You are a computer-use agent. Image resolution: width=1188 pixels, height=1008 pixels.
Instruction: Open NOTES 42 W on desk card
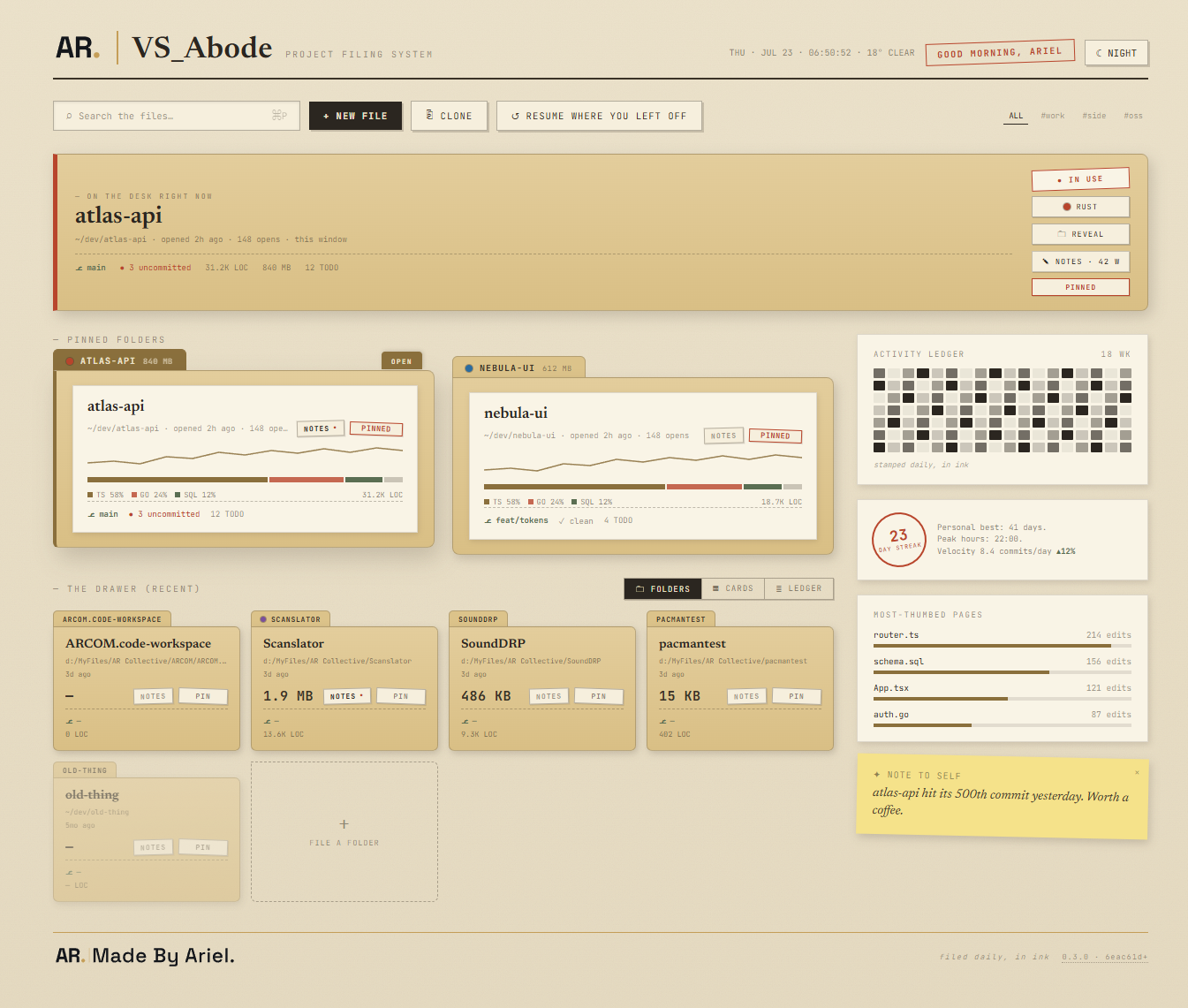1080,261
